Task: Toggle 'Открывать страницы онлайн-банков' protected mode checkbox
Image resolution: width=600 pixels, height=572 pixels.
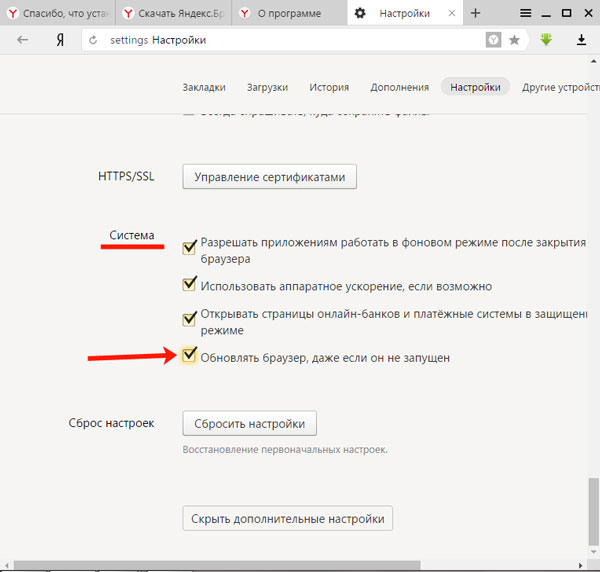Action: tap(189, 319)
